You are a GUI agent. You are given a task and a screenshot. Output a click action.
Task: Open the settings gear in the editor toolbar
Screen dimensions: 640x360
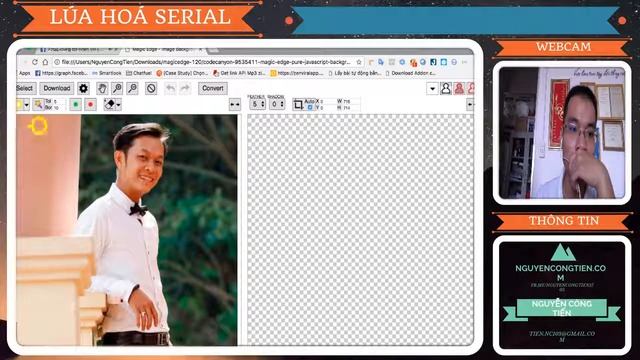[x=83, y=88]
